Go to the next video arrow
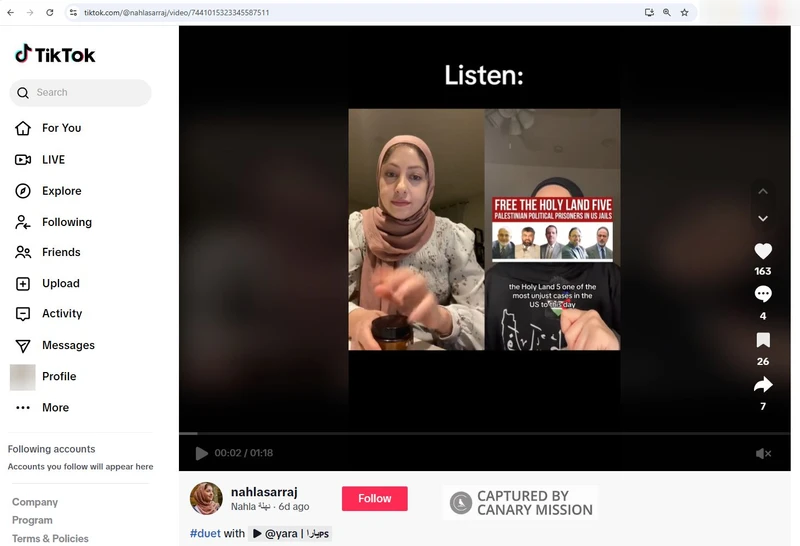 (x=763, y=218)
